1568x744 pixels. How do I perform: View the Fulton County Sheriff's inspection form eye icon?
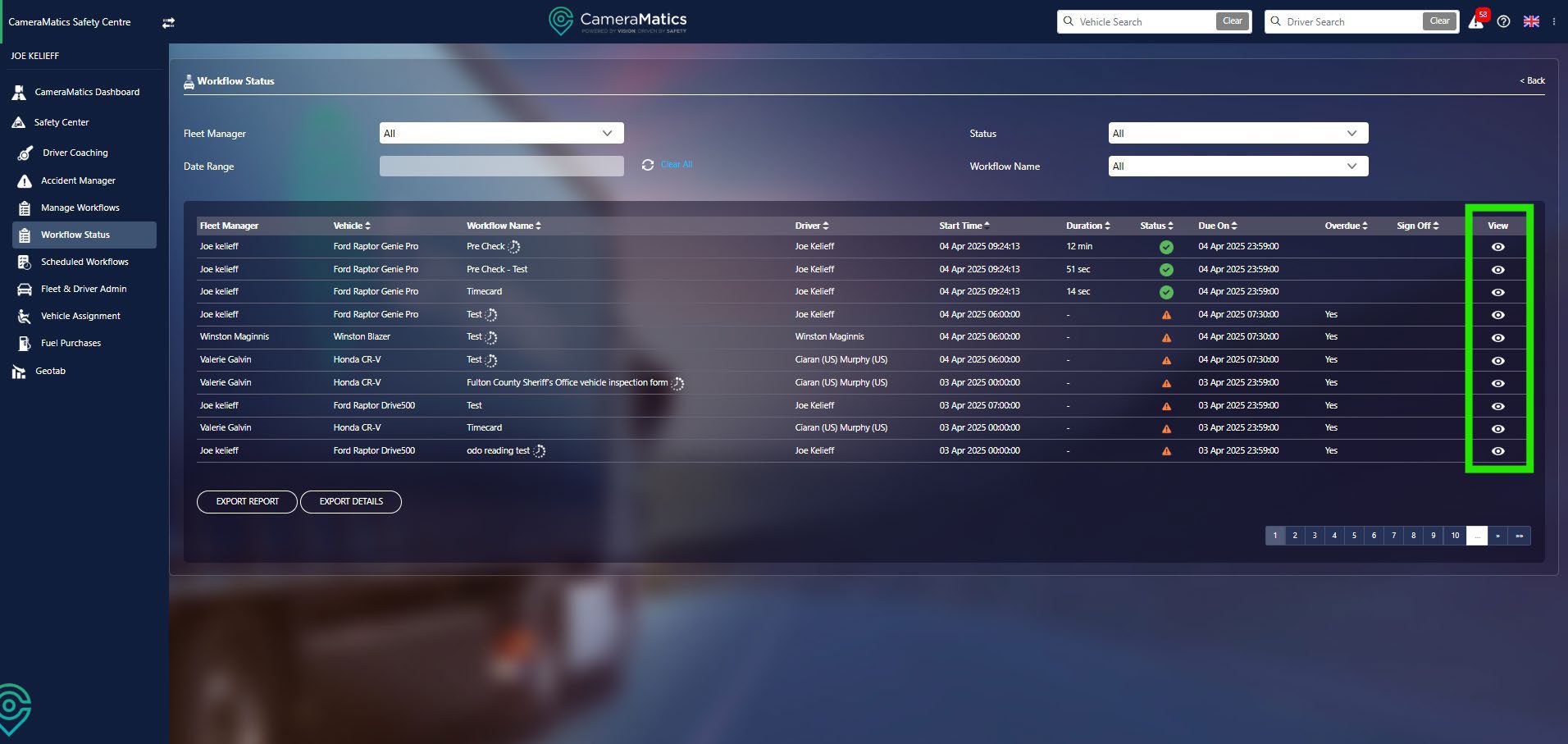tap(1497, 383)
